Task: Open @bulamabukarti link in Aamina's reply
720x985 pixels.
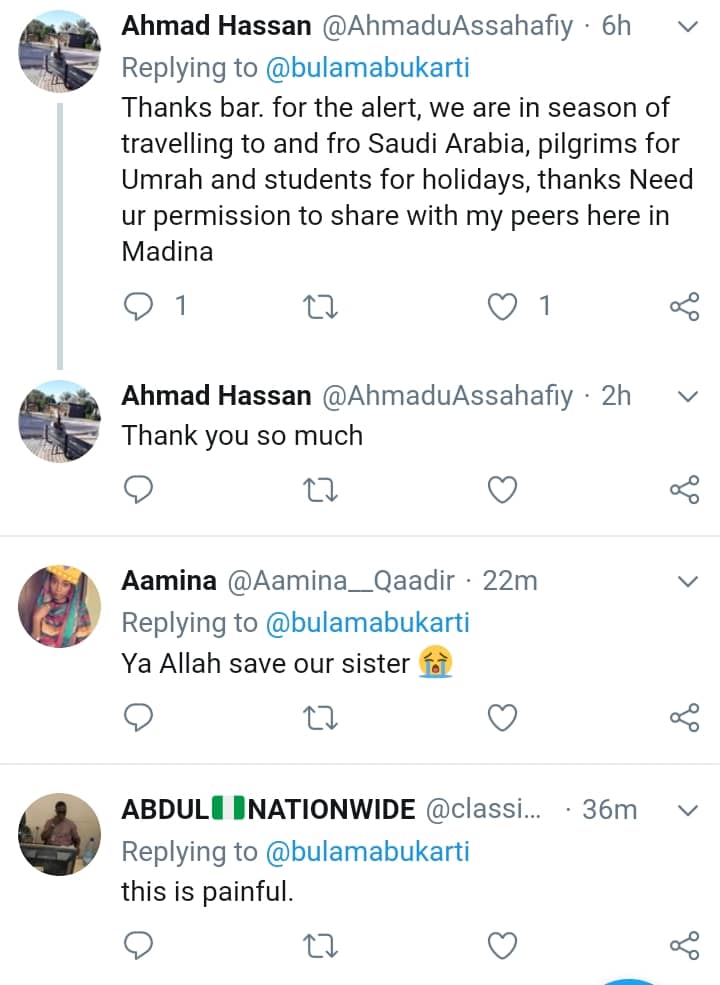Action: pos(367,623)
